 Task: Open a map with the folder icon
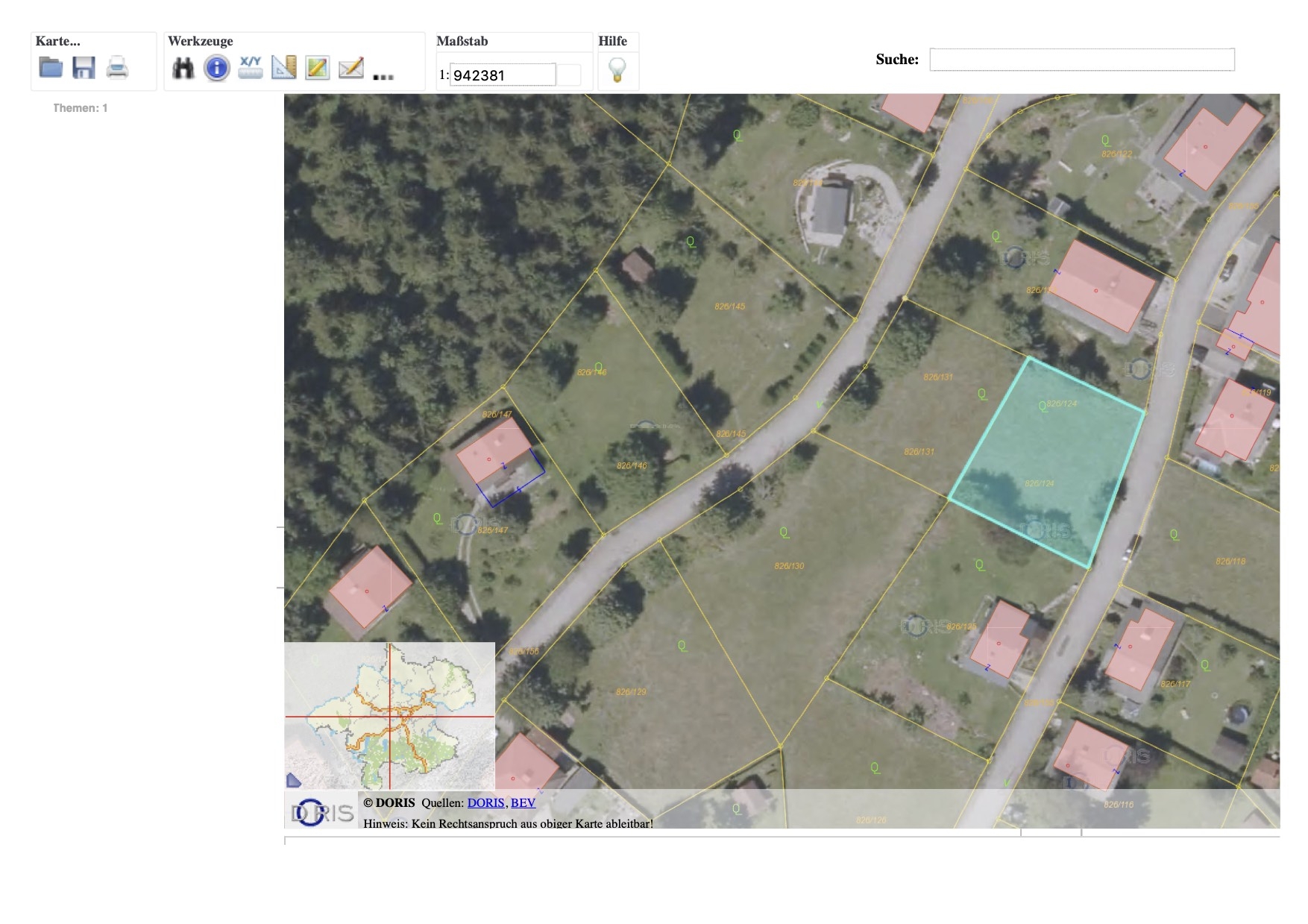[x=51, y=67]
